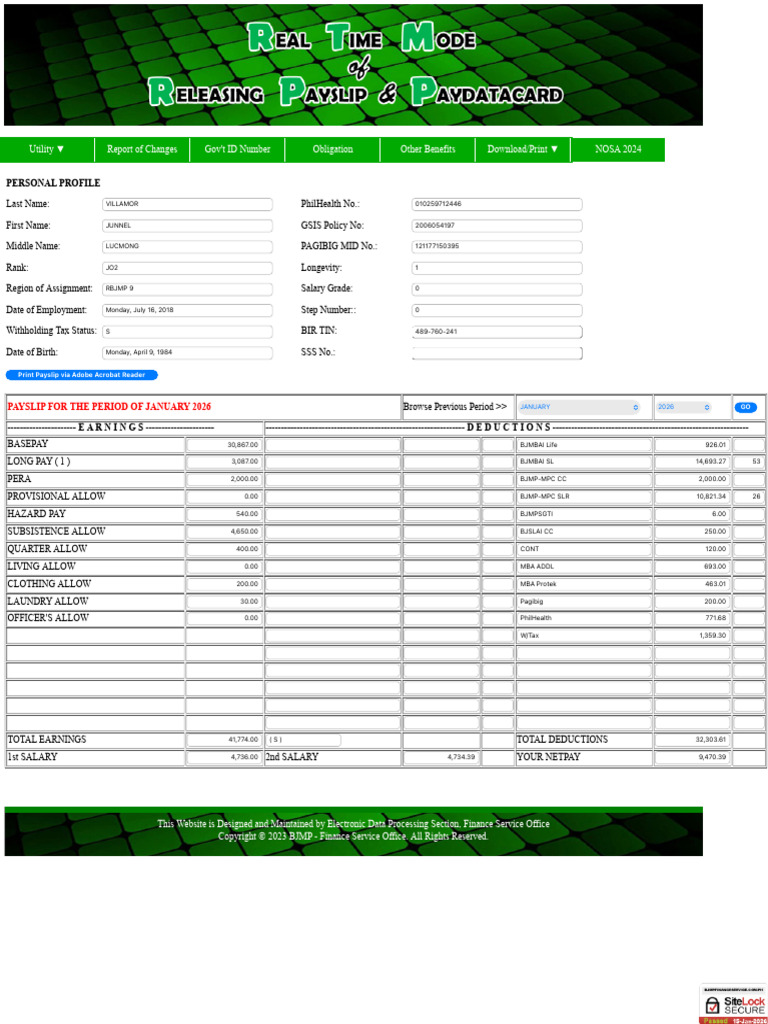The image size is (768, 1024).
Task: Click the Region of Assignment field
Action: tap(187, 289)
